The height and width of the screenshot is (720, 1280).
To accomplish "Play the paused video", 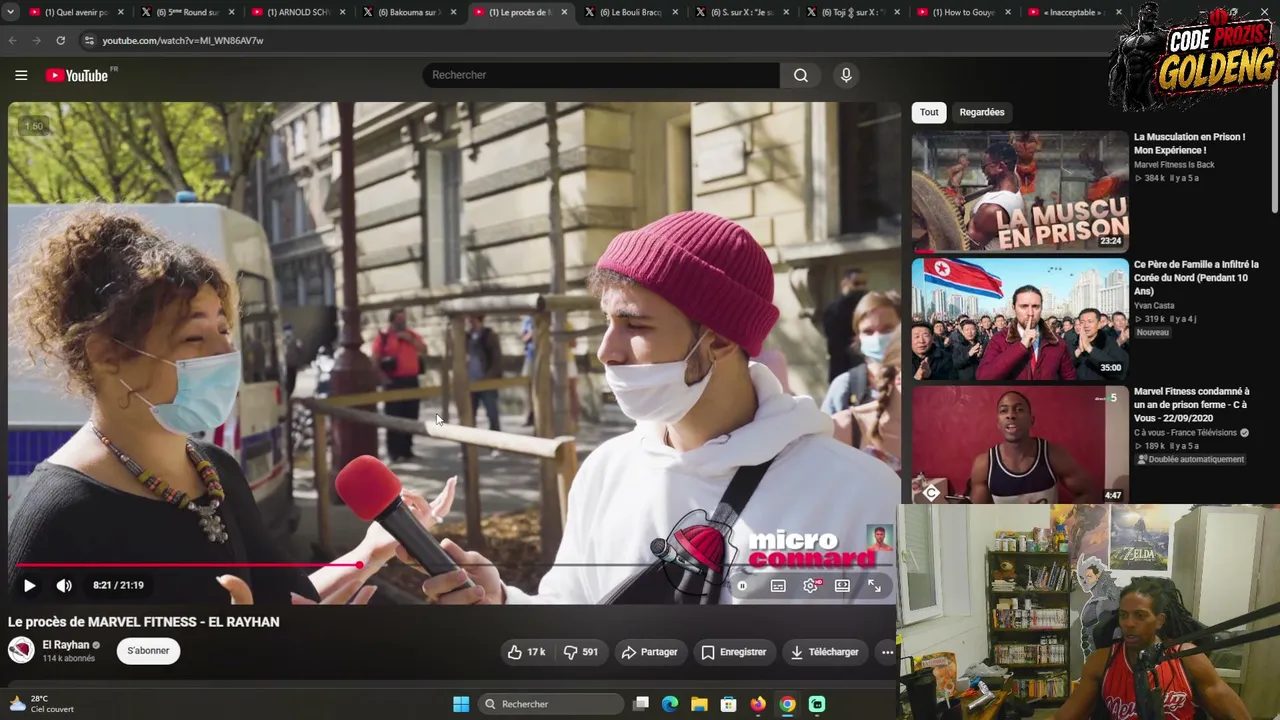I will click(29, 585).
